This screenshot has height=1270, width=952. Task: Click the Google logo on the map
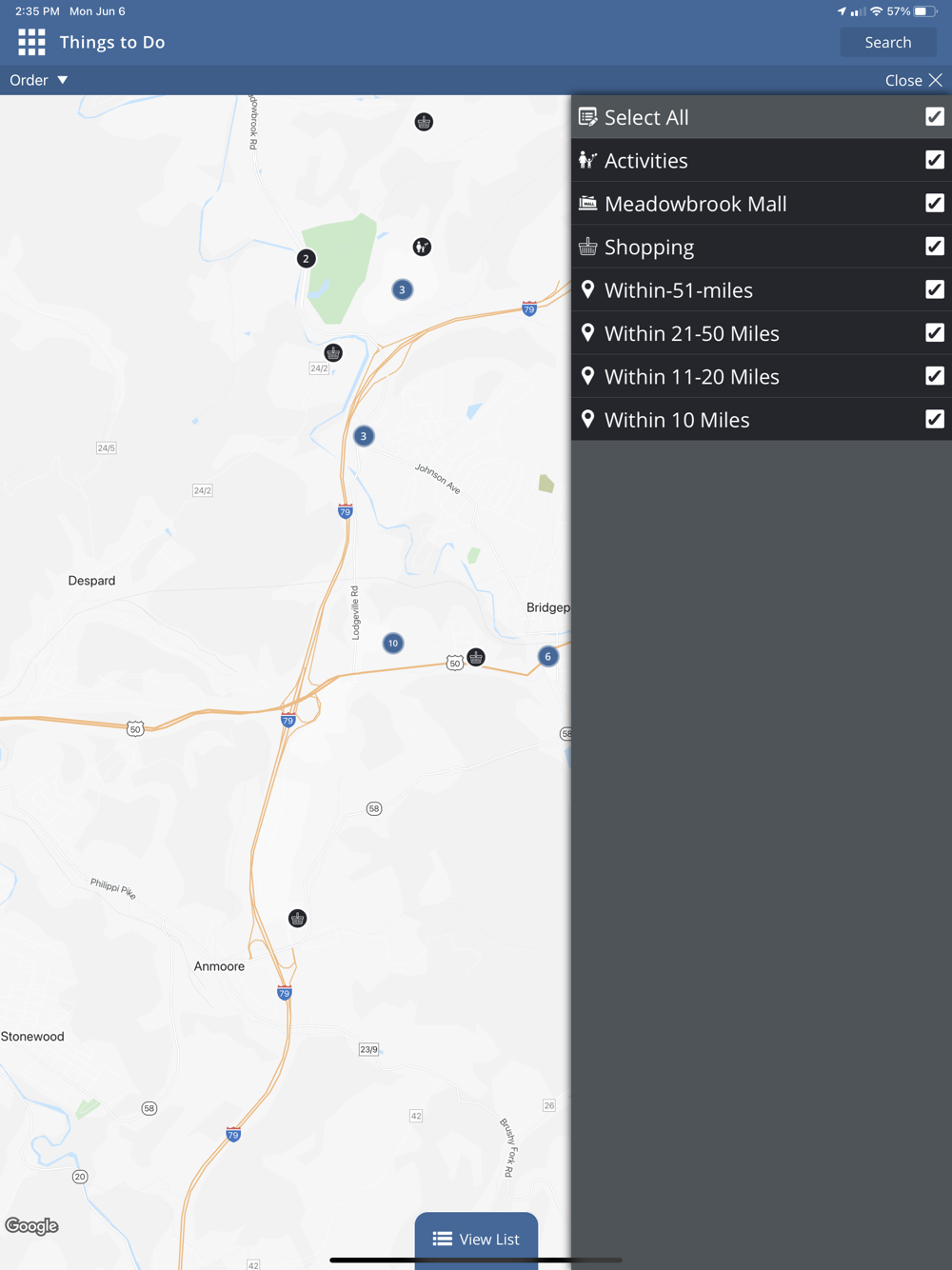coord(31,1226)
